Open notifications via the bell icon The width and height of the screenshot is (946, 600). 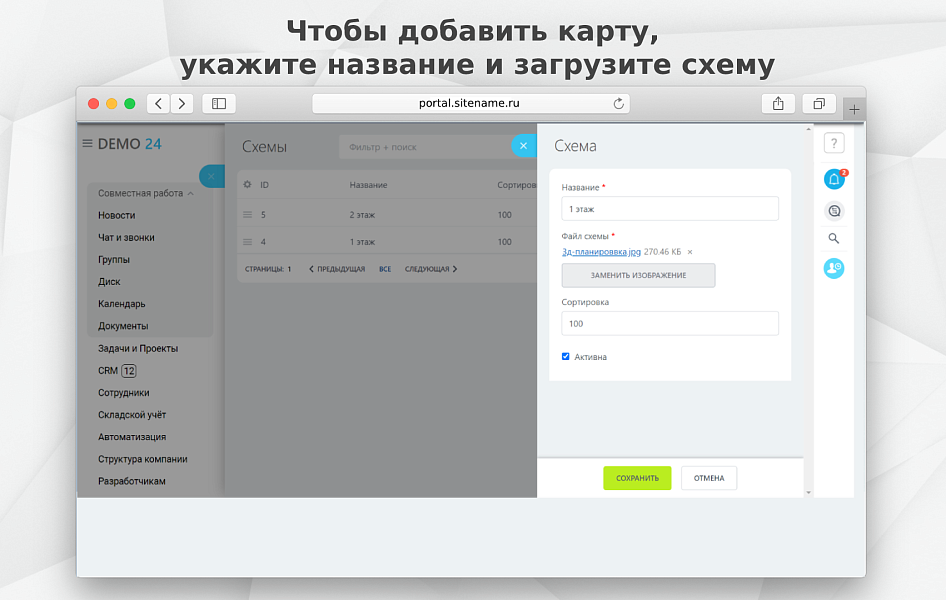(834, 179)
